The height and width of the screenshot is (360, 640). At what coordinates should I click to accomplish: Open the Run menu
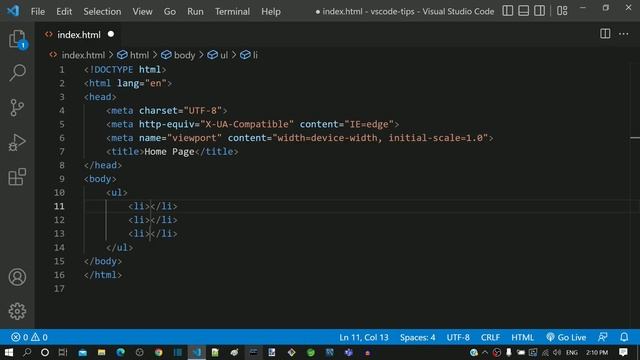pos(195,11)
